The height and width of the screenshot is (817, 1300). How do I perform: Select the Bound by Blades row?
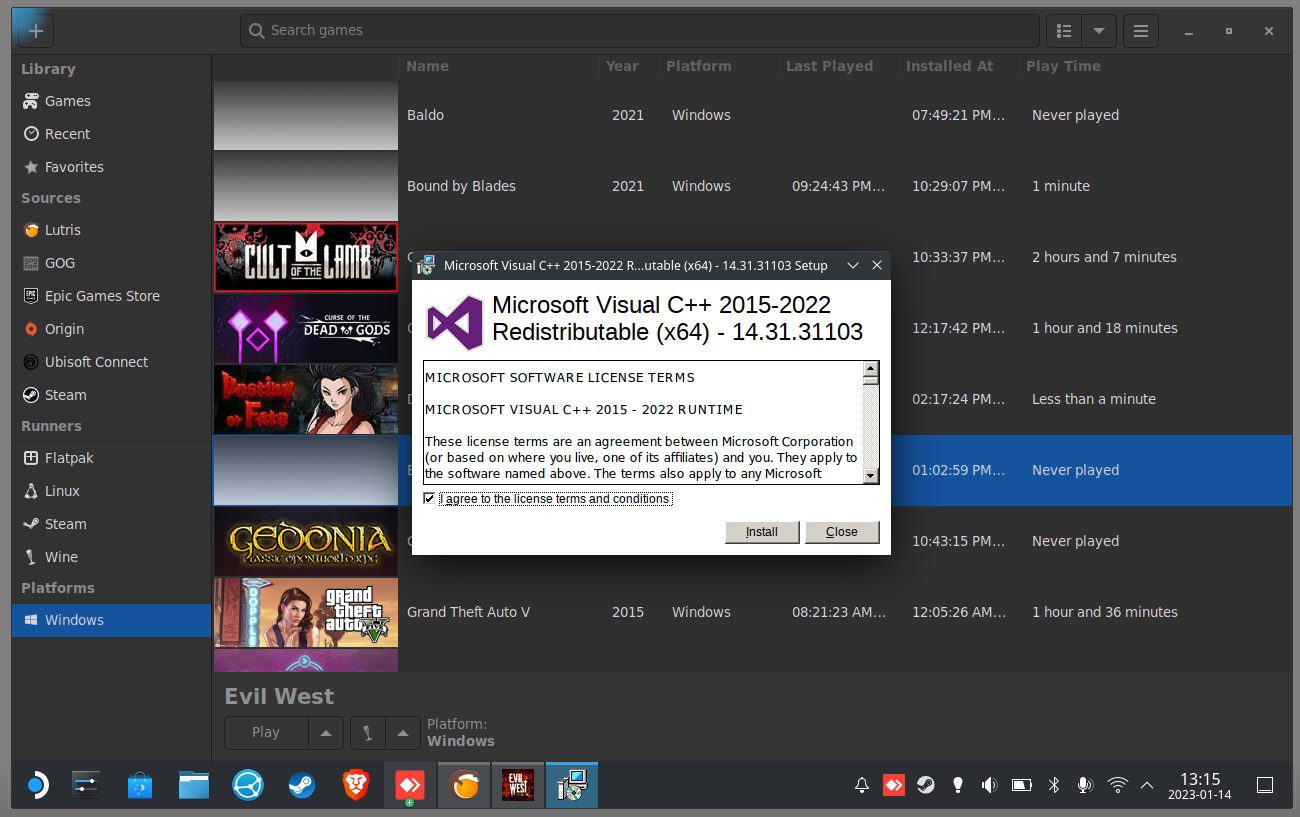pos(752,186)
